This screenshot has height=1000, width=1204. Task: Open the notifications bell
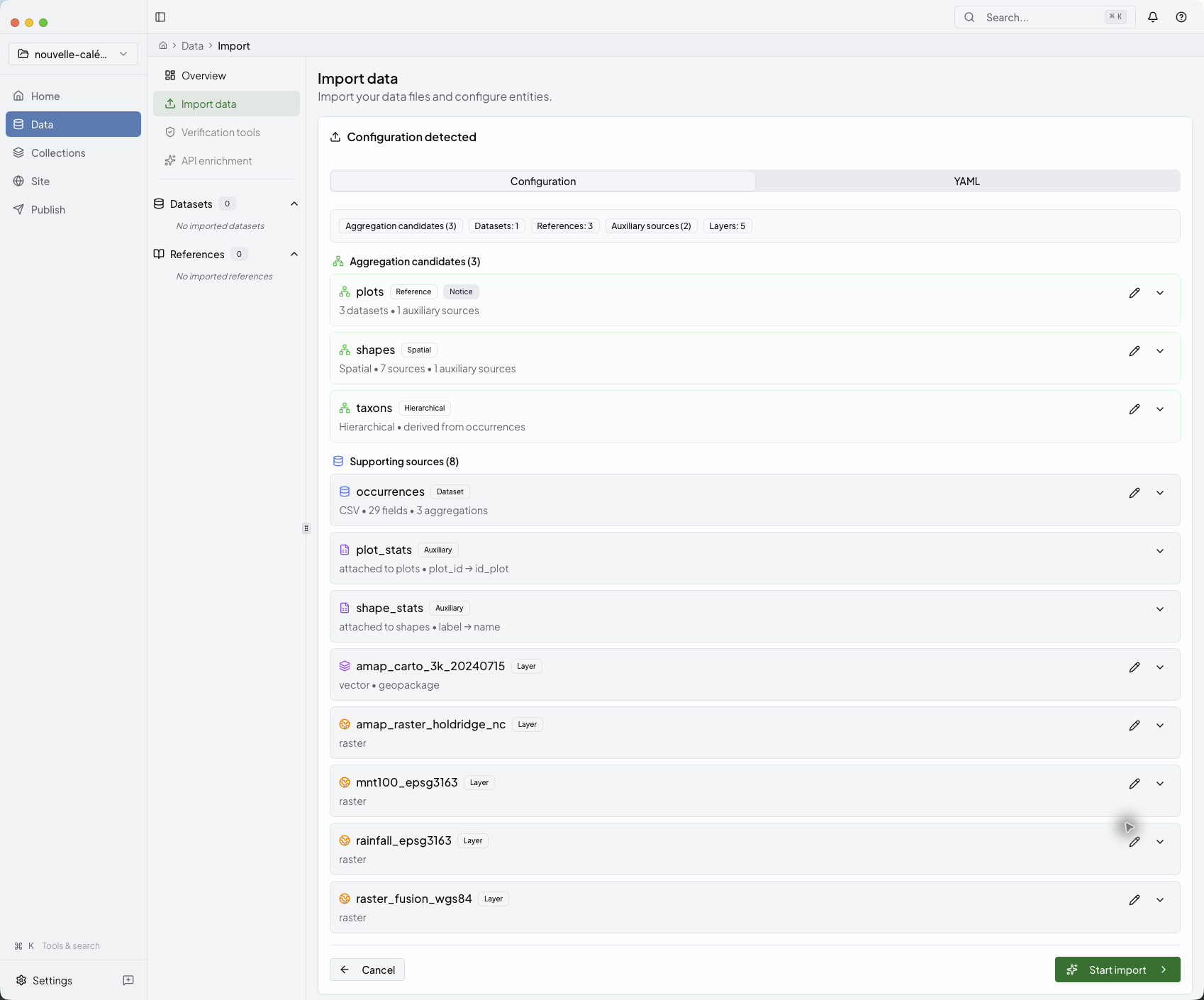[1153, 17]
